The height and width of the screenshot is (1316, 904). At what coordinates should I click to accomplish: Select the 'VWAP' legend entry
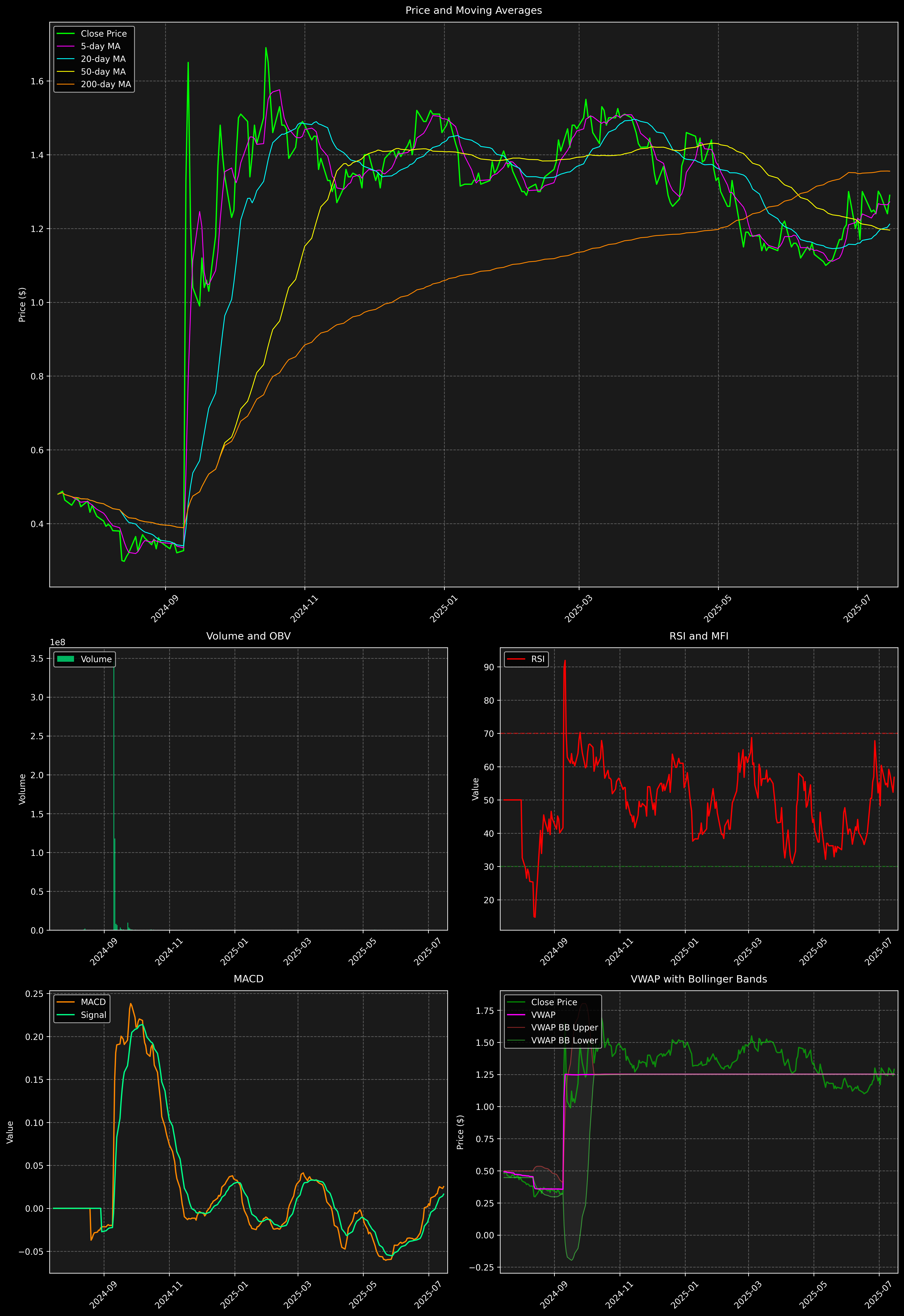[543, 1015]
